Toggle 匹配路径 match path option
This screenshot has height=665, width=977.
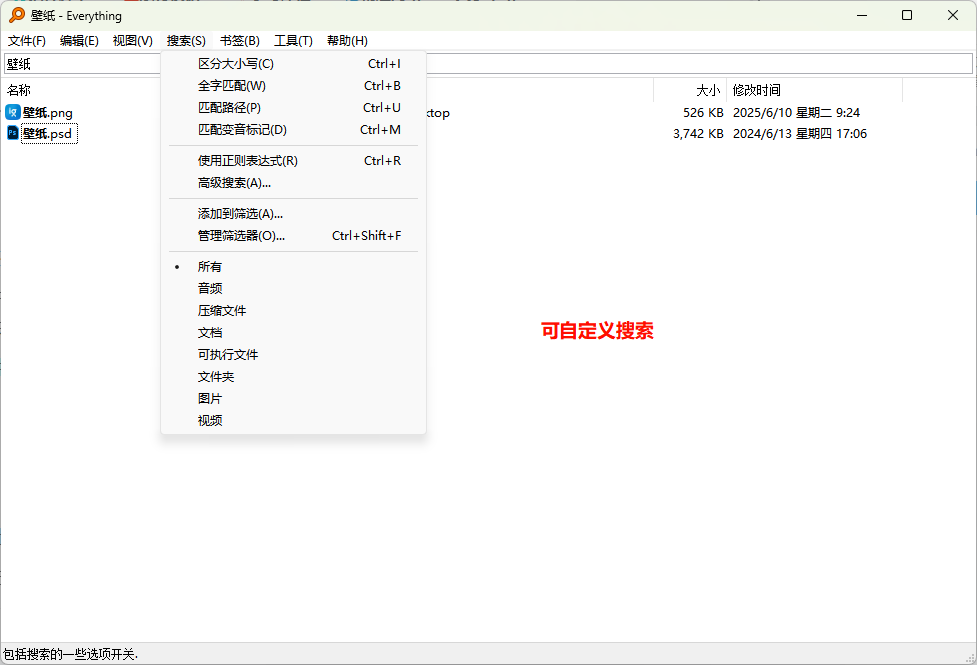pos(229,108)
